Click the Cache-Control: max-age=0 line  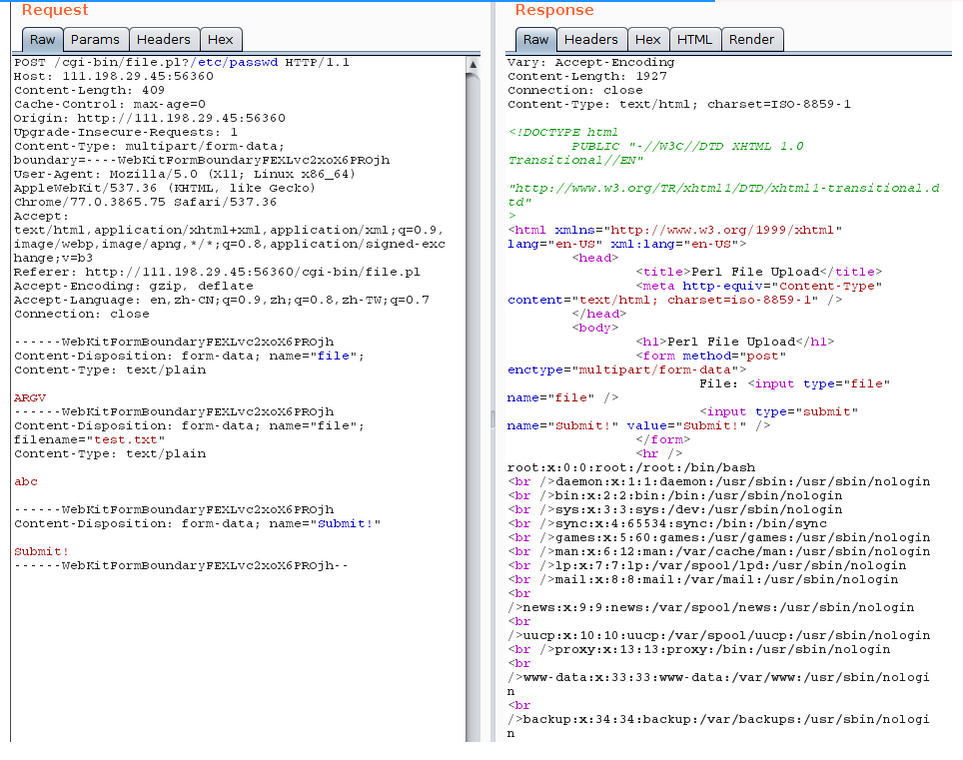110,104
